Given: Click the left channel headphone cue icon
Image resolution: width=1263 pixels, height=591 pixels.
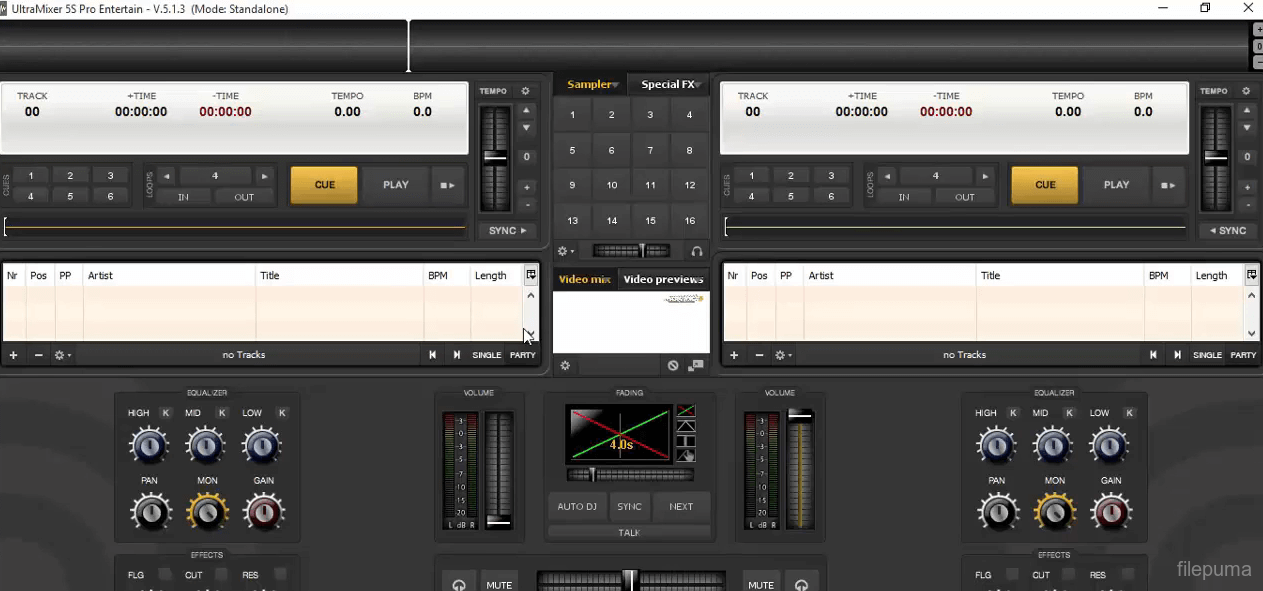Looking at the screenshot, I should coord(459,585).
